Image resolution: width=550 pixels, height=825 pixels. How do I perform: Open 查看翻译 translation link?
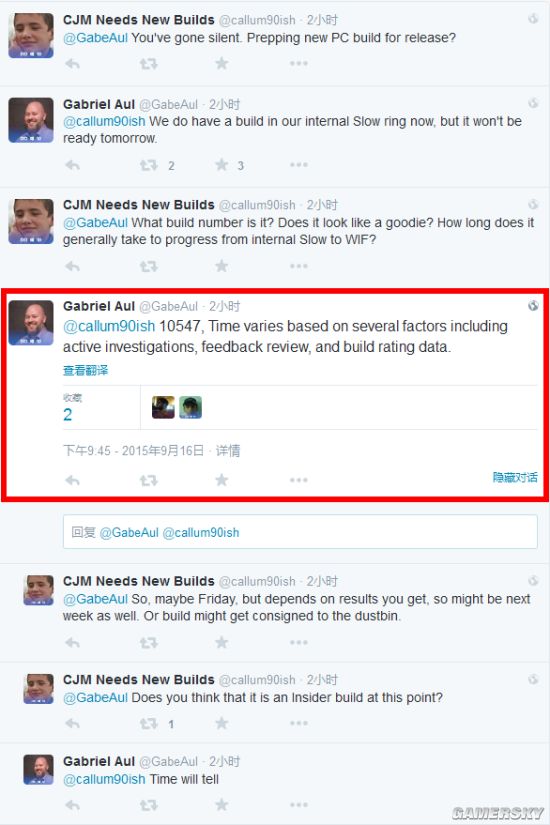(85, 370)
